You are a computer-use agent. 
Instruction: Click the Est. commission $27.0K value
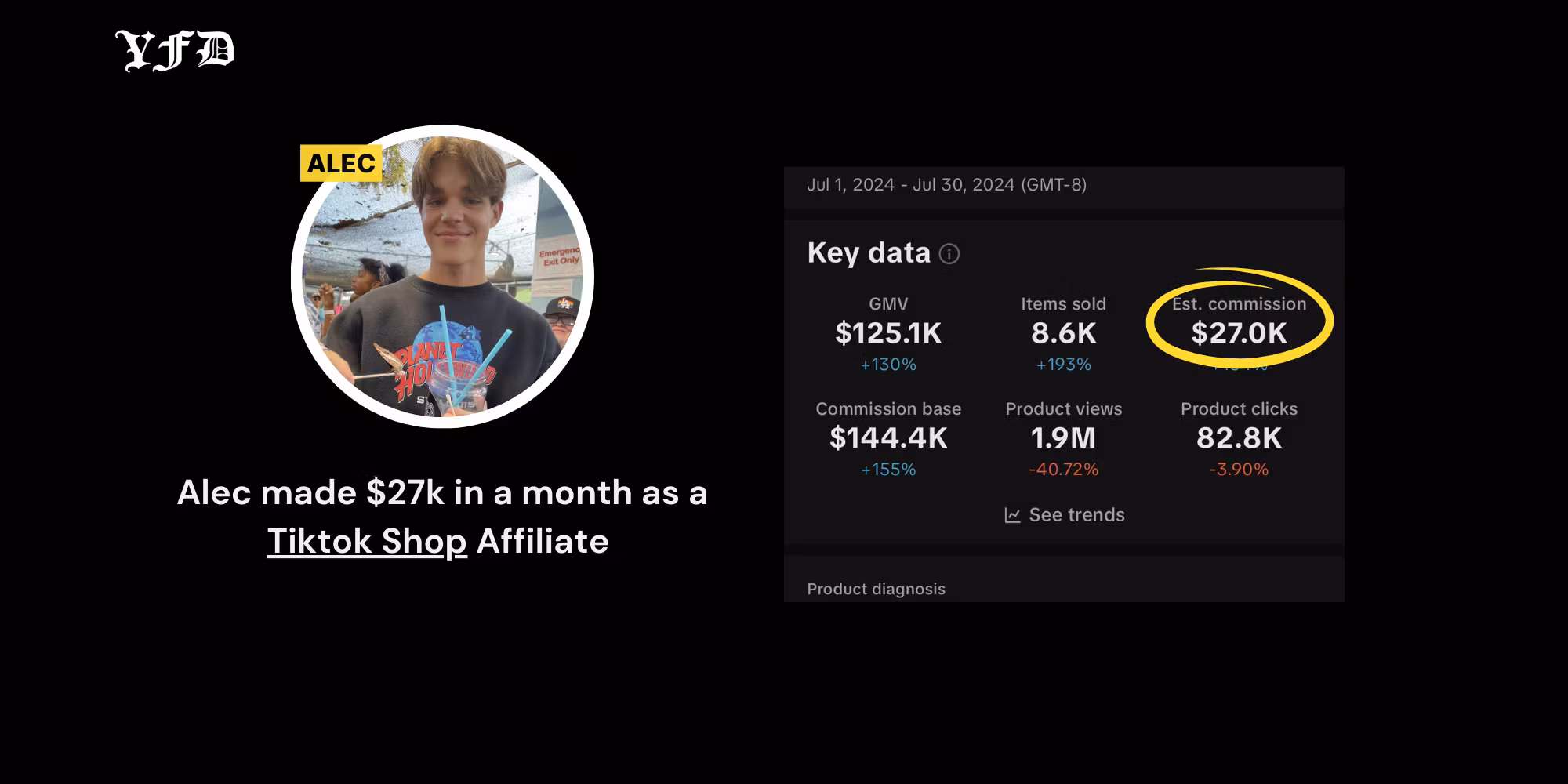pos(1239,333)
